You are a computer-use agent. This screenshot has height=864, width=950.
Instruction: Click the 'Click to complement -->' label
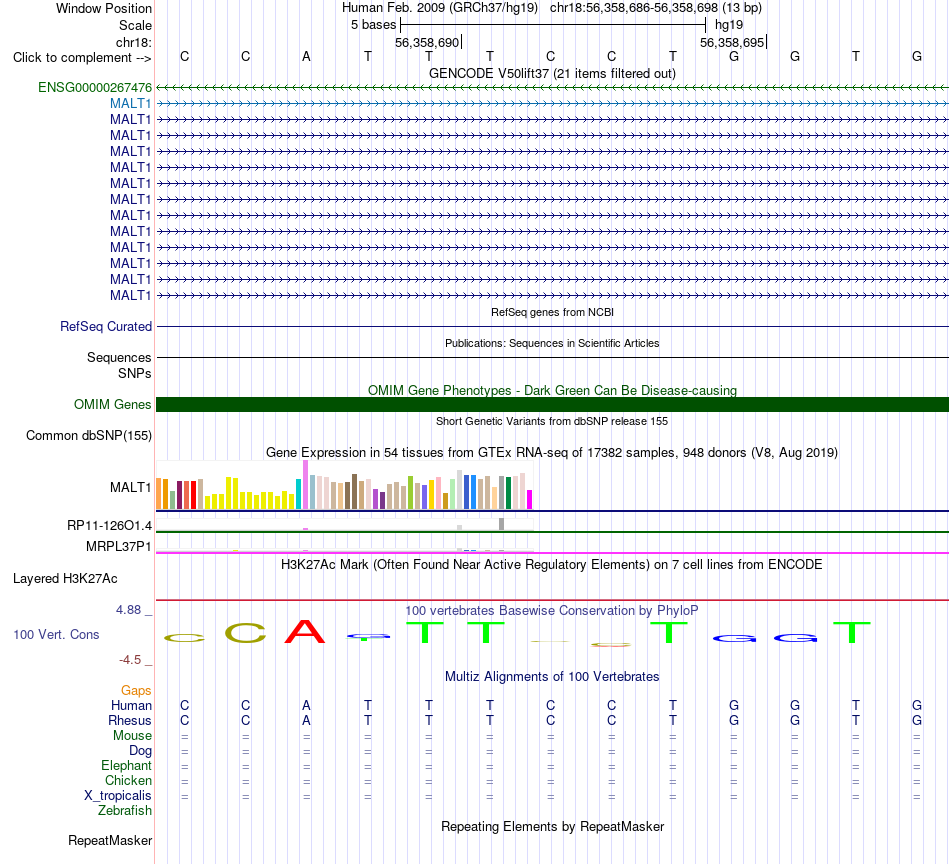[82, 58]
